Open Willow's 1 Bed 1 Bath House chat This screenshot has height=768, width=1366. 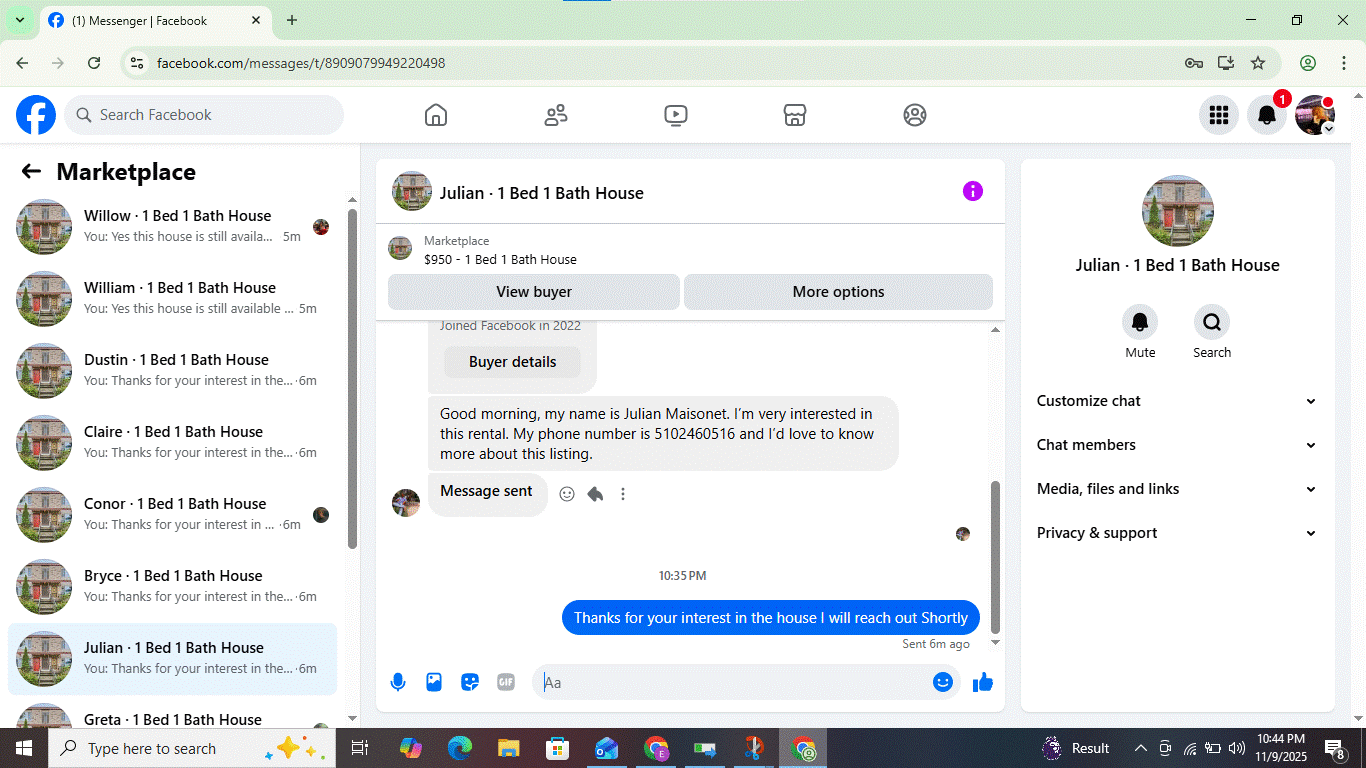click(x=173, y=226)
